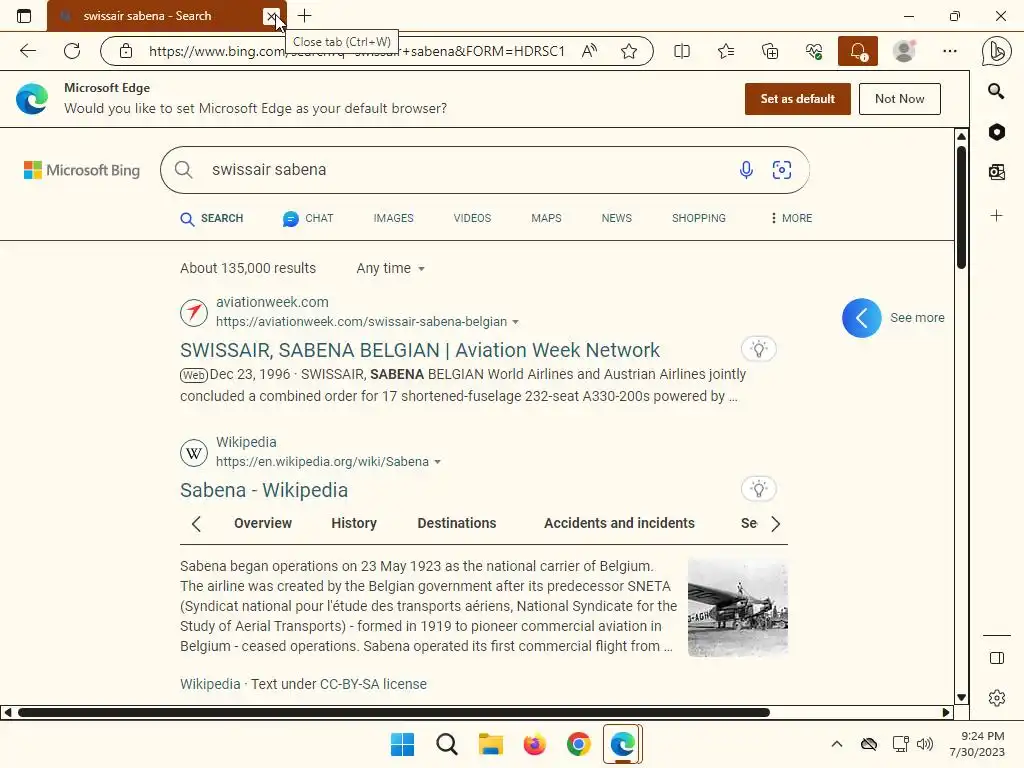Add this page to favorites star
Image resolution: width=1024 pixels, height=768 pixels.
tap(629, 51)
